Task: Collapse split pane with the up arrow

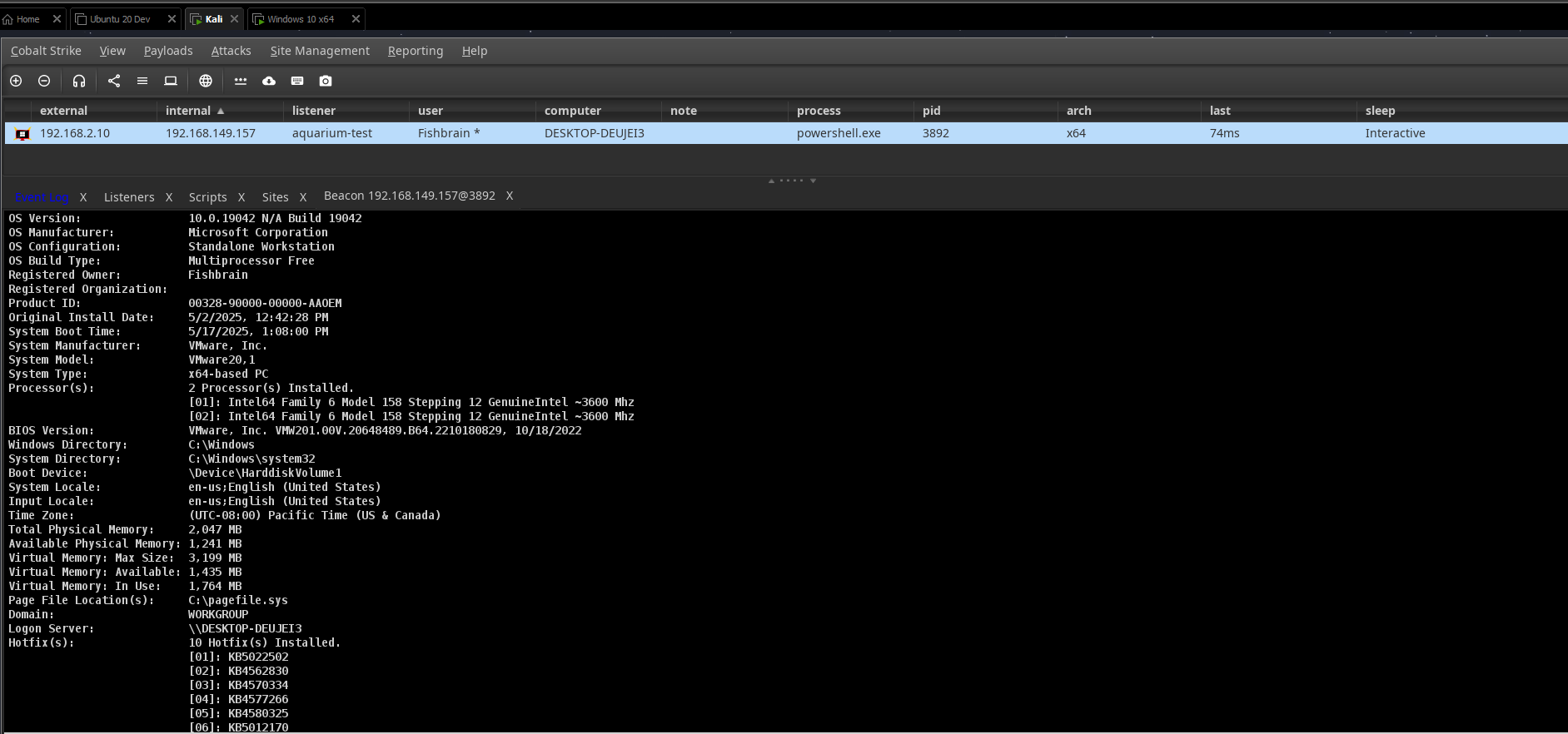Action: coord(771,181)
